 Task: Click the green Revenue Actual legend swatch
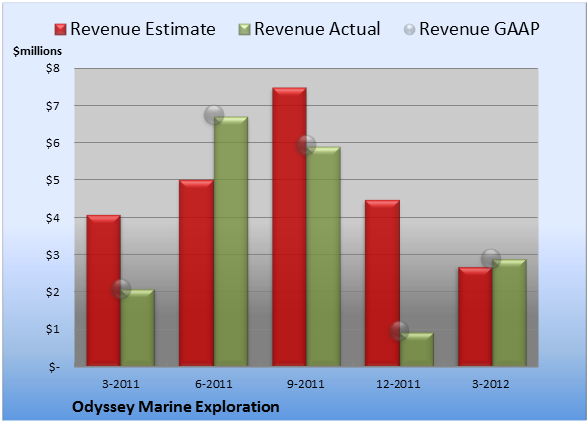pos(244,30)
